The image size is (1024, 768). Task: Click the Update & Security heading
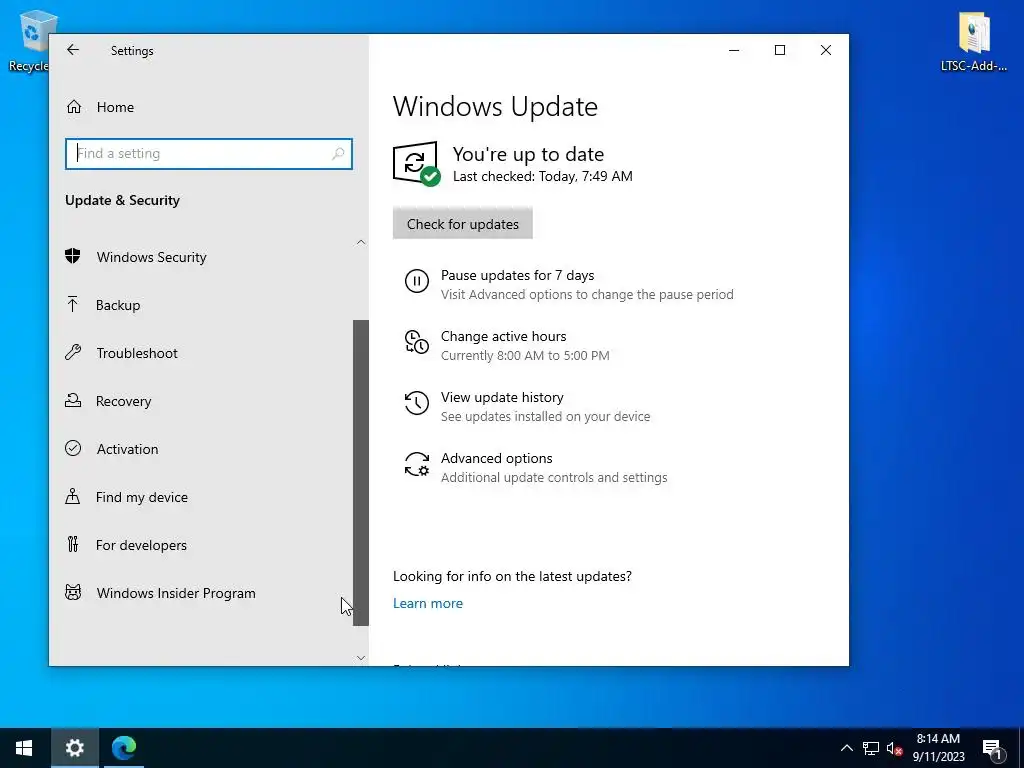pos(122,200)
